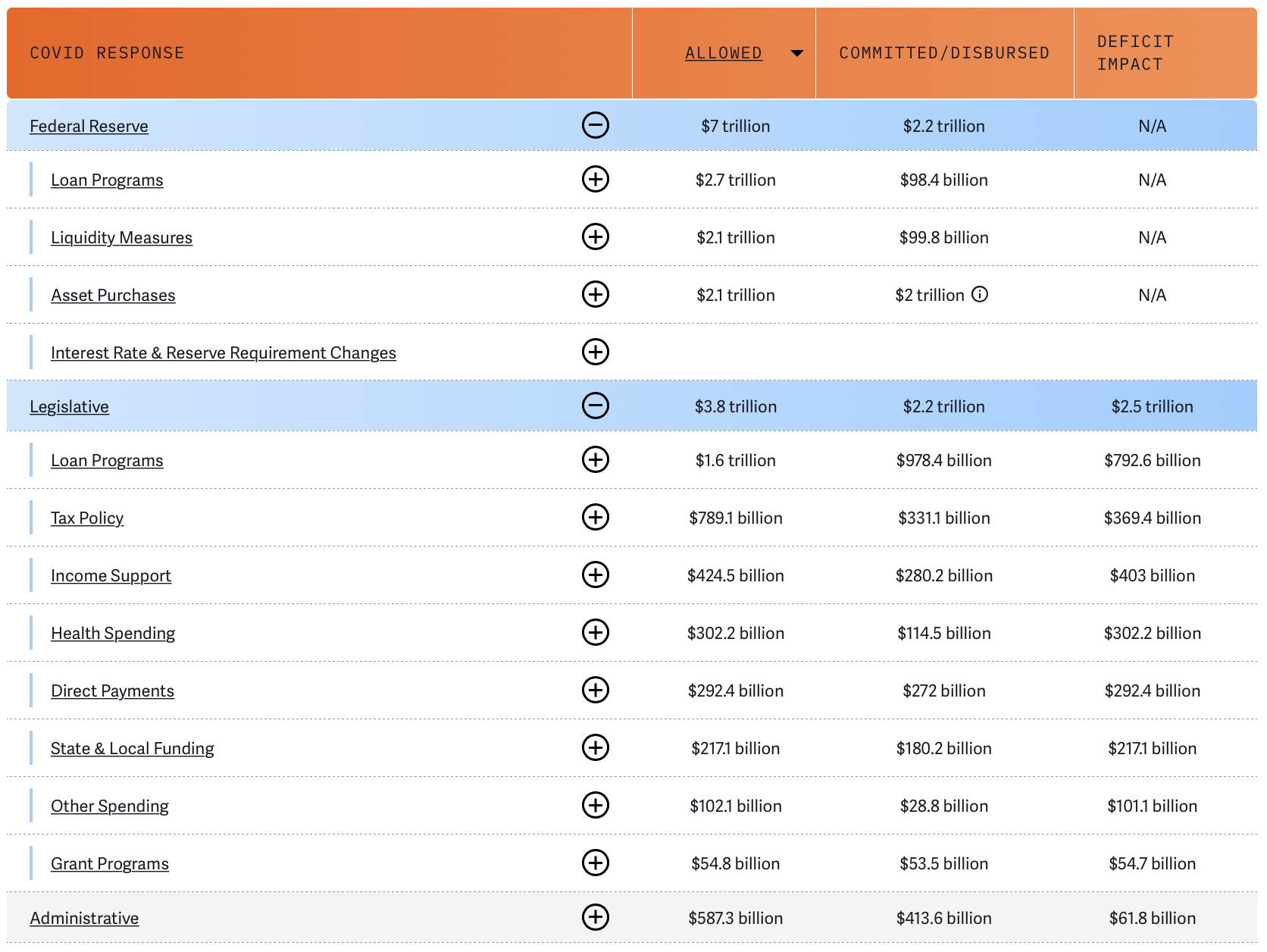The width and height of the screenshot is (1267, 952).
Task: Sort by the Allowed column header
Action: [723, 53]
